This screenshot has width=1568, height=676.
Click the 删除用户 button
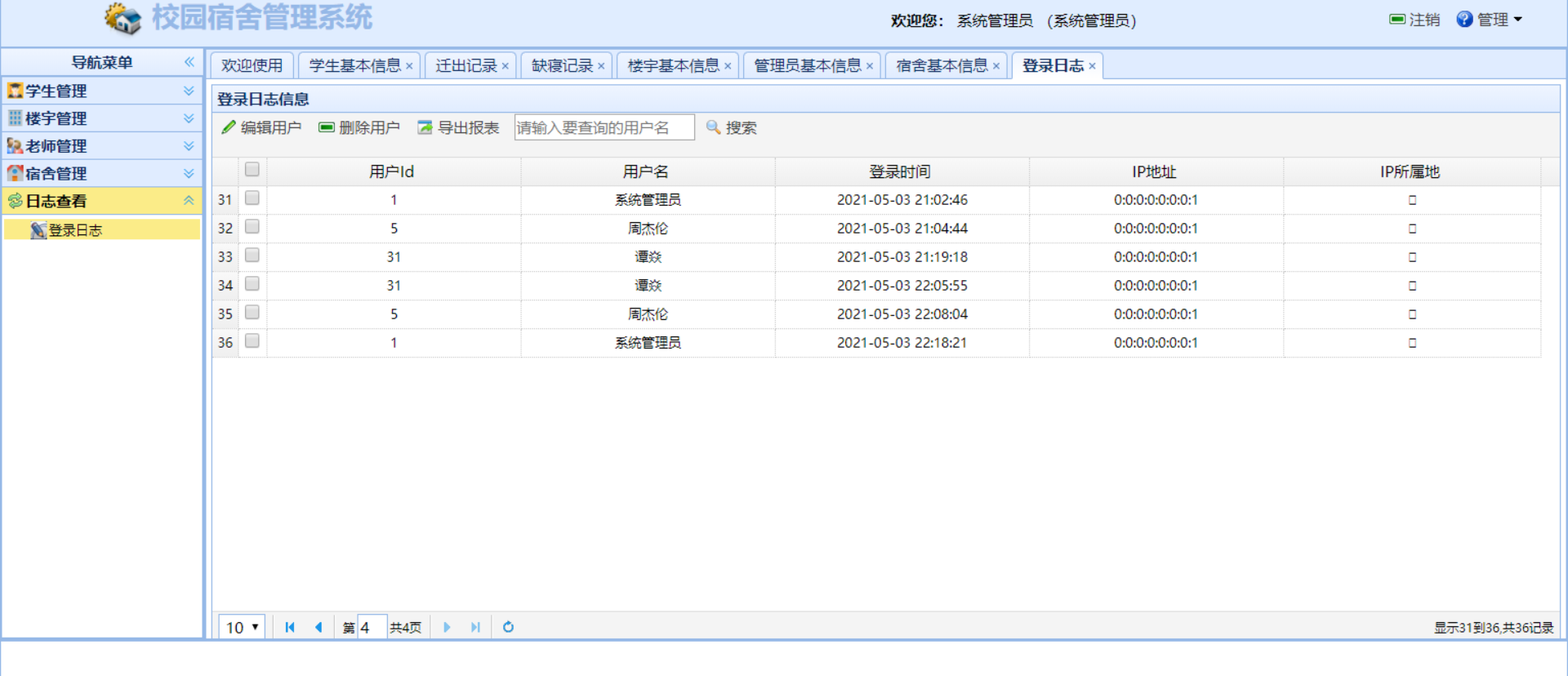[x=359, y=127]
